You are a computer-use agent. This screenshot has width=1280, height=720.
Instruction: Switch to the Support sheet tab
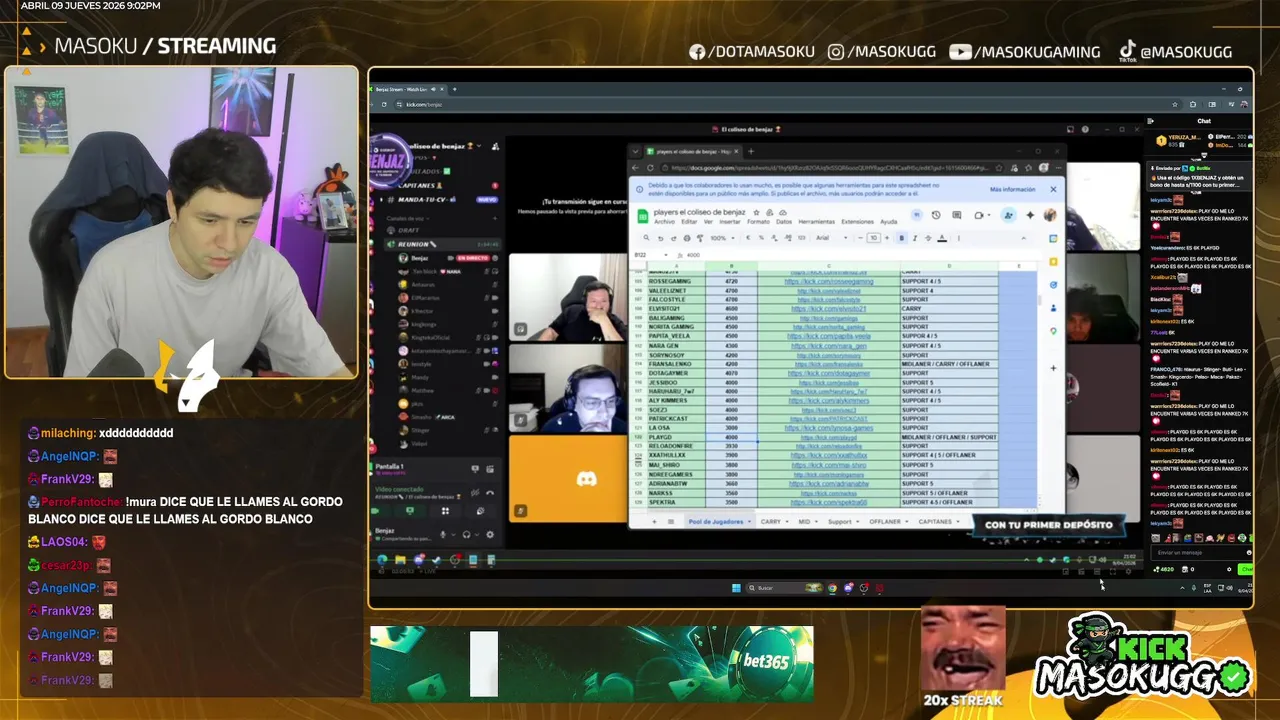point(840,521)
